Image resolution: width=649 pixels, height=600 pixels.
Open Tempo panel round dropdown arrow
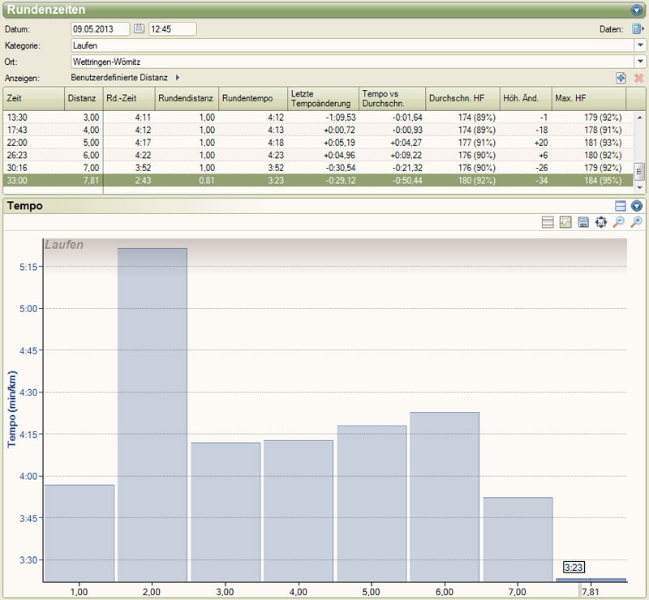coord(637,206)
